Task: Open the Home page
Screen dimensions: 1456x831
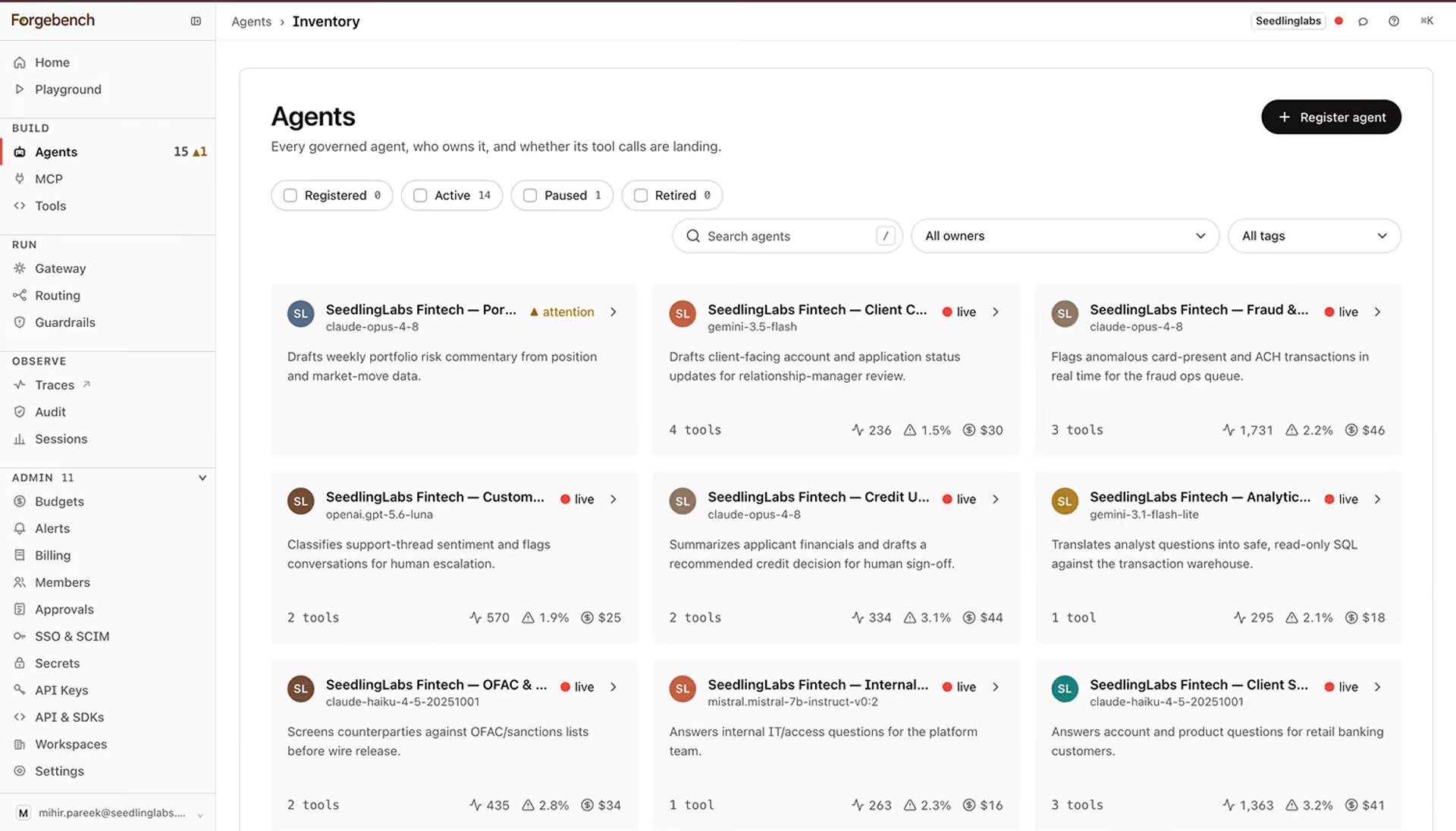Action: [52, 62]
